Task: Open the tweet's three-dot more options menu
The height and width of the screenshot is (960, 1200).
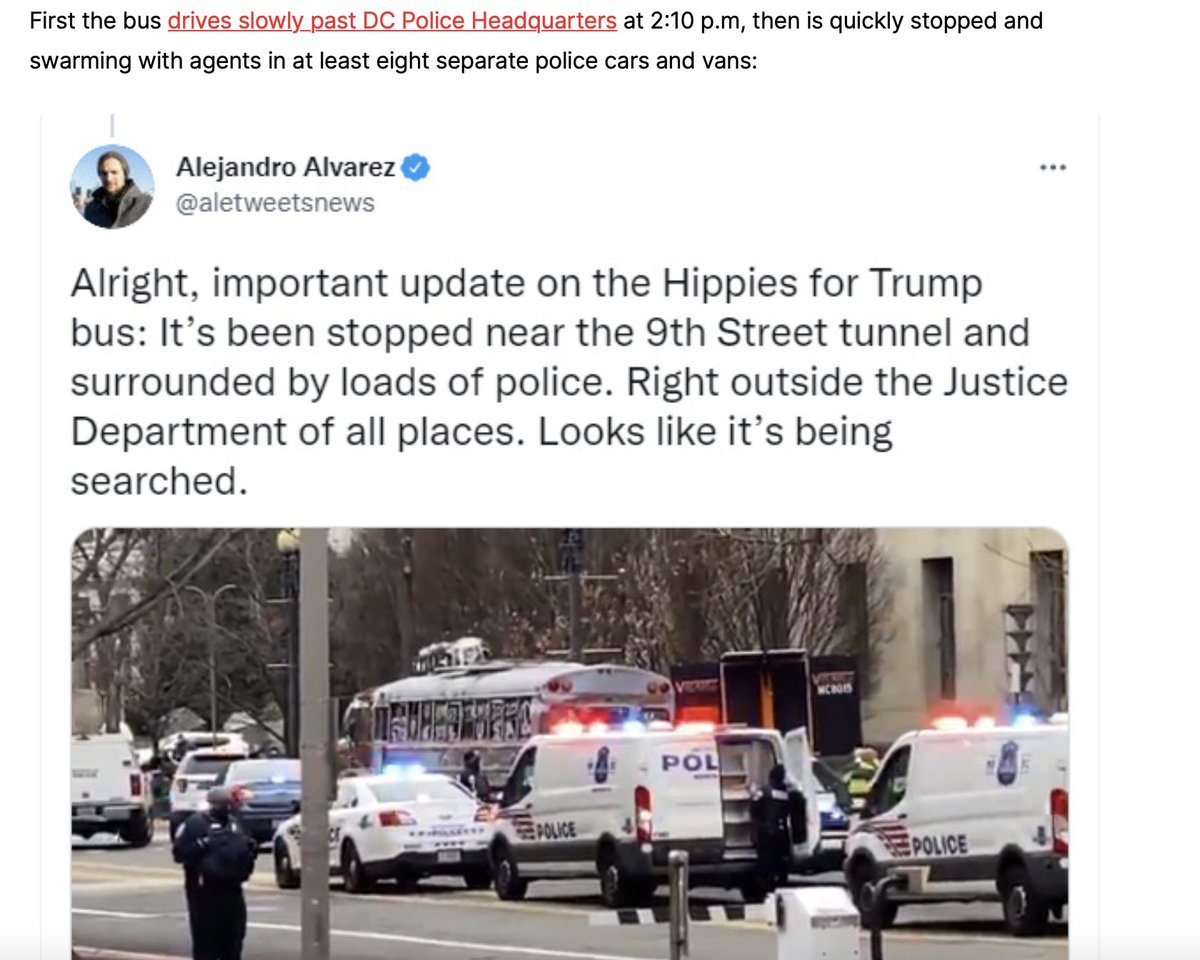Action: [1053, 168]
